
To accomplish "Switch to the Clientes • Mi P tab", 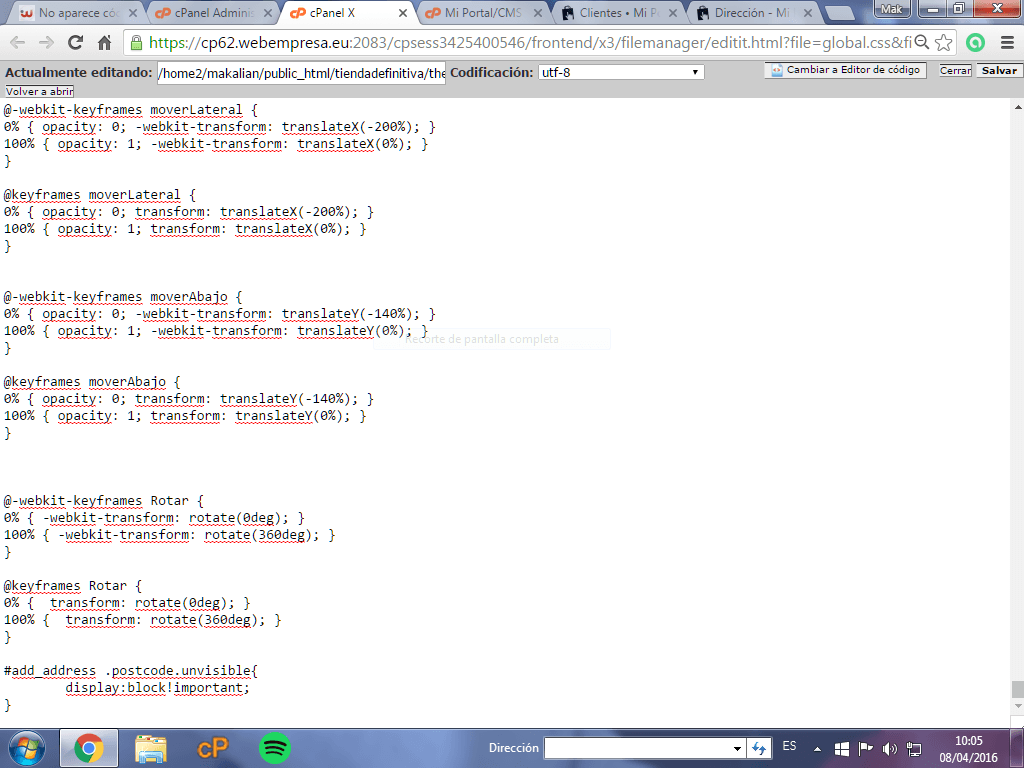I will click(620, 12).
